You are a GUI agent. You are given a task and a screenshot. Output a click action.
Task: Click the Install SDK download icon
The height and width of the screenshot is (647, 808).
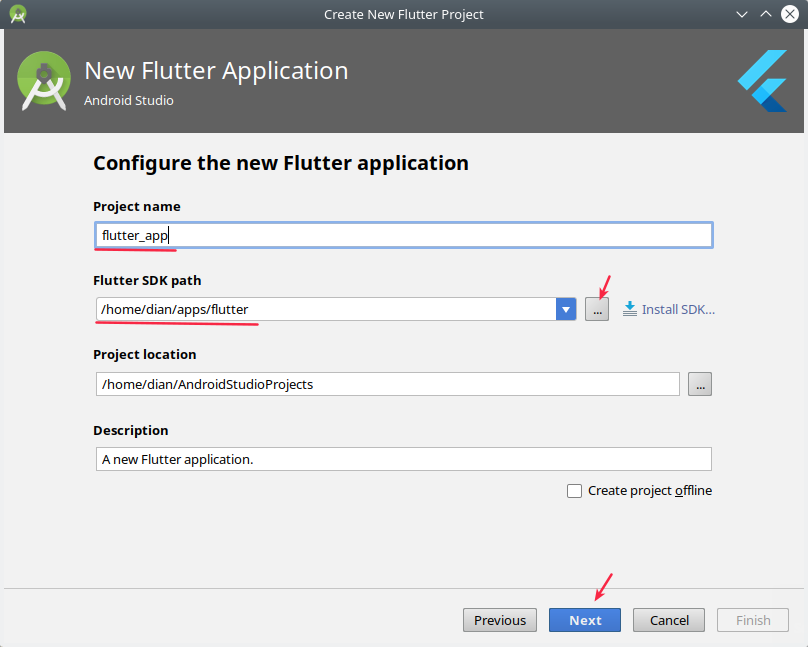point(630,309)
